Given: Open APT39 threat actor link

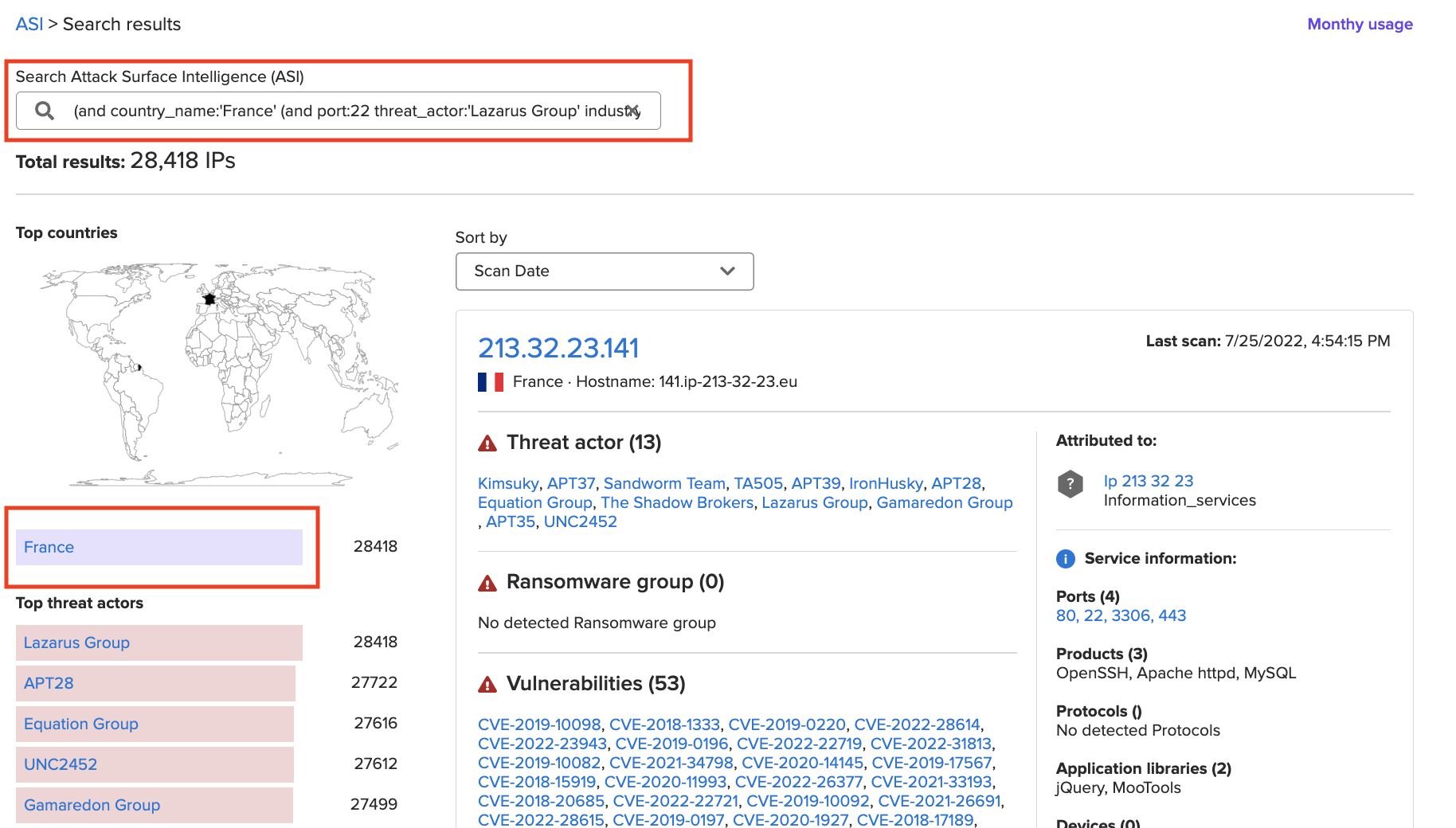Looking at the screenshot, I should pyautogui.click(x=816, y=483).
